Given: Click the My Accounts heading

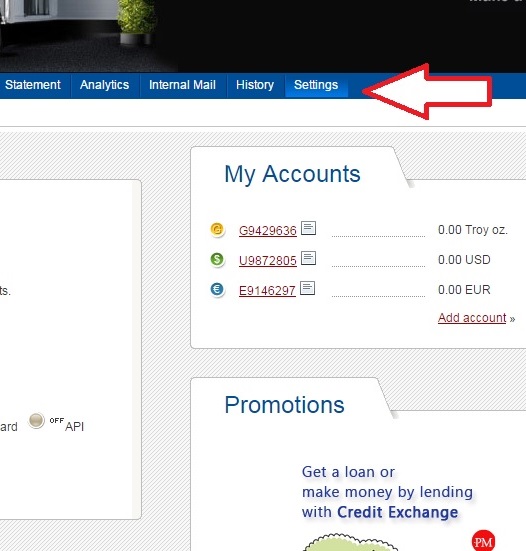Looking at the screenshot, I should point(292,174).
